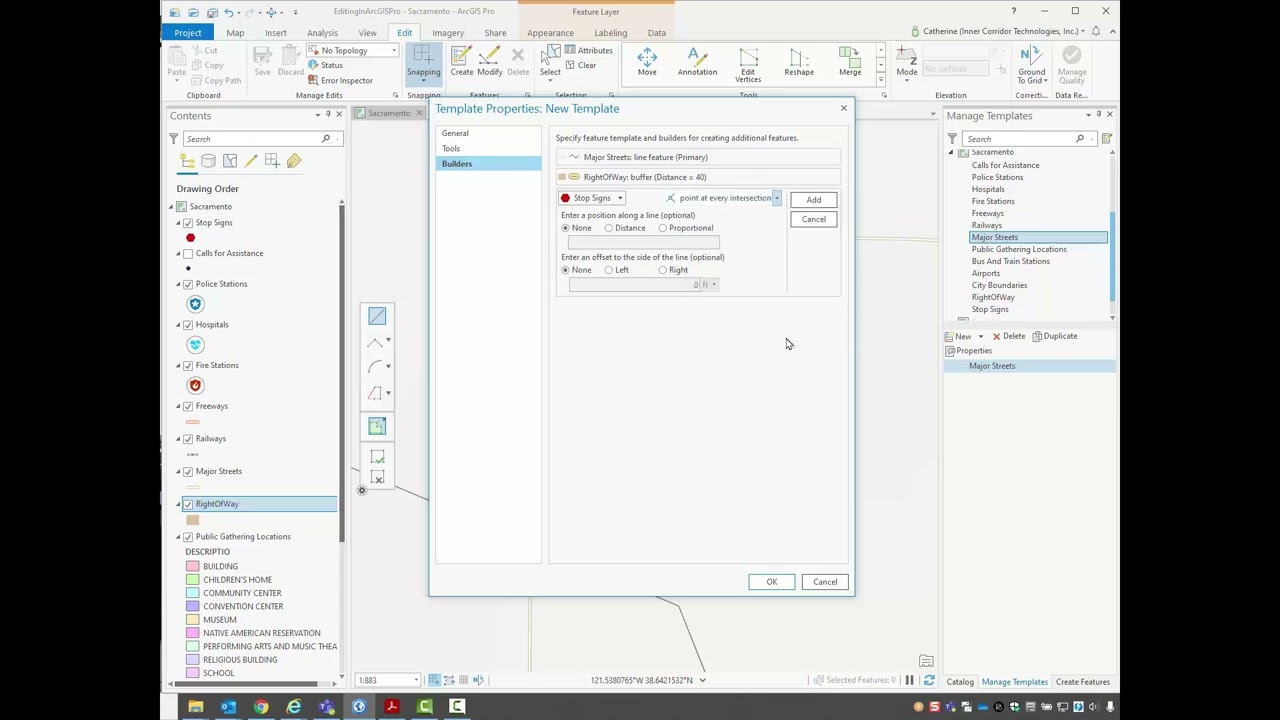Choose Left offset radio button
Screen dimensions: 1280x720
[608, 270]
